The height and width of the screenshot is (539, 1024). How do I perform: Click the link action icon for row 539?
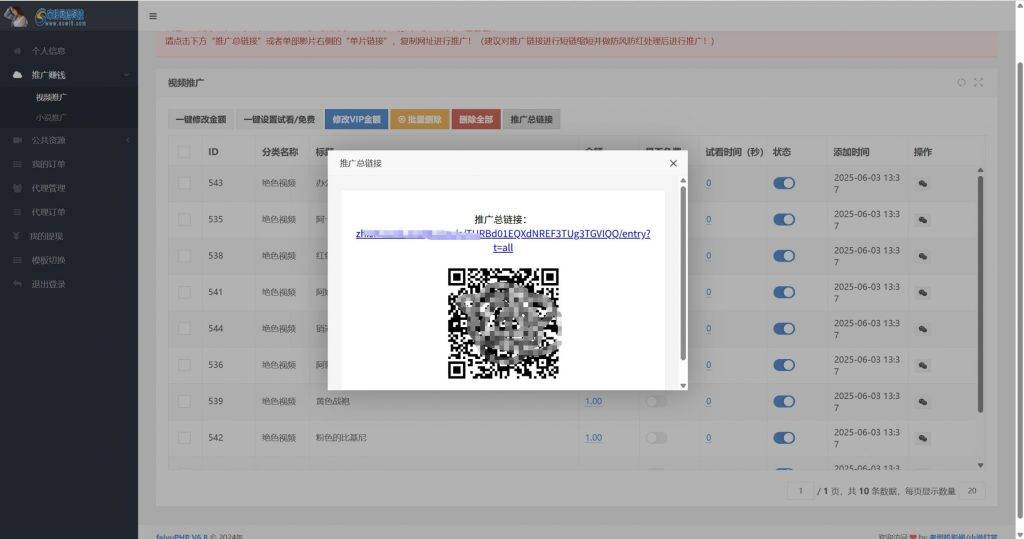(923, 402)
